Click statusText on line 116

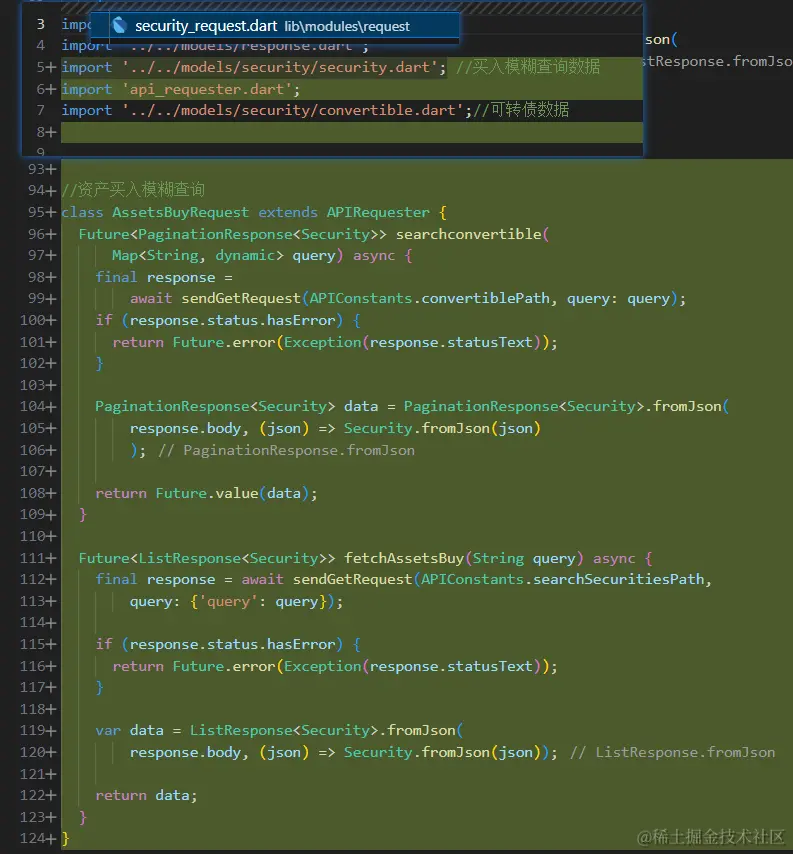coord(489,666)
